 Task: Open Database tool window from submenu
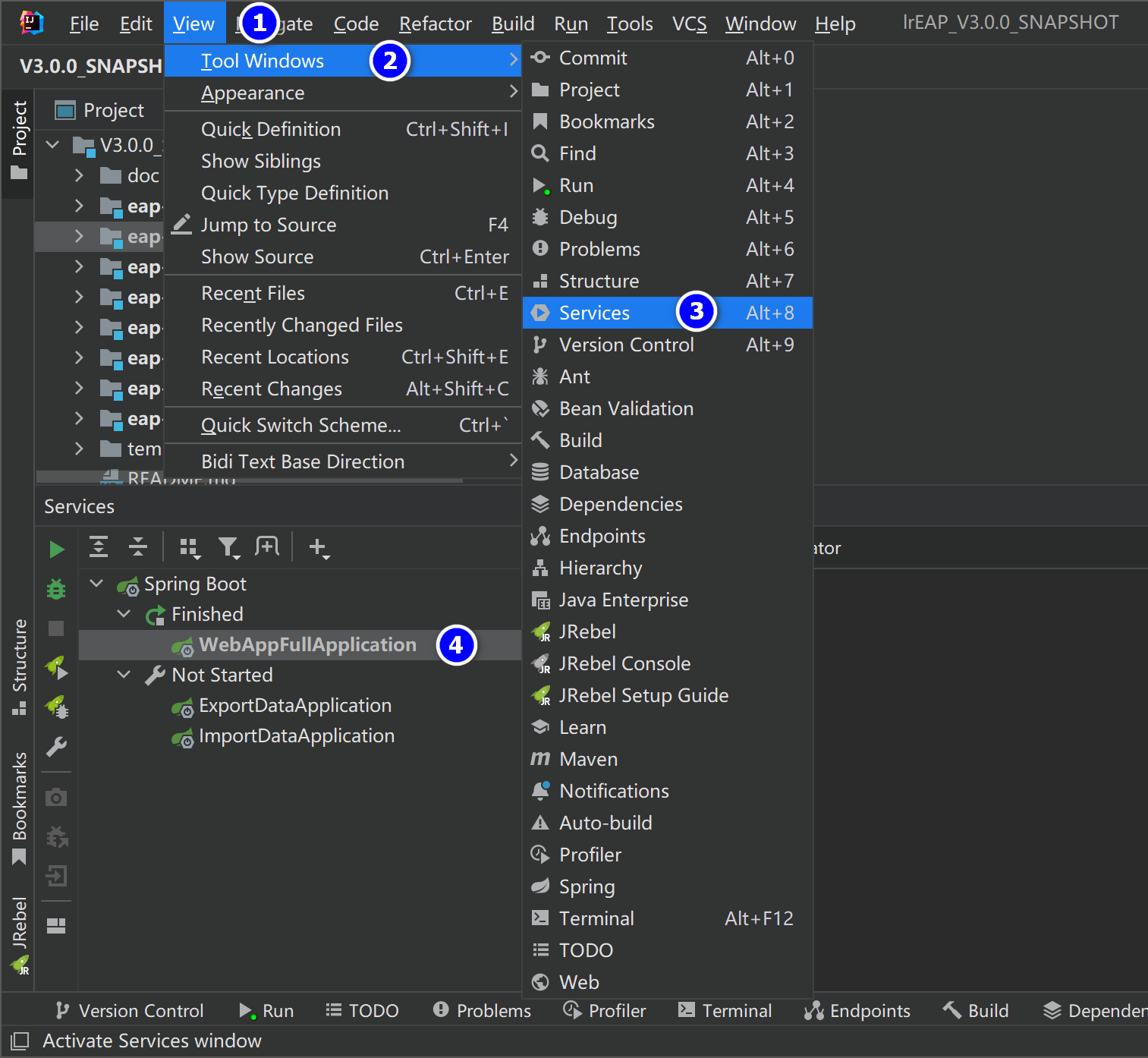pos(668,472)
